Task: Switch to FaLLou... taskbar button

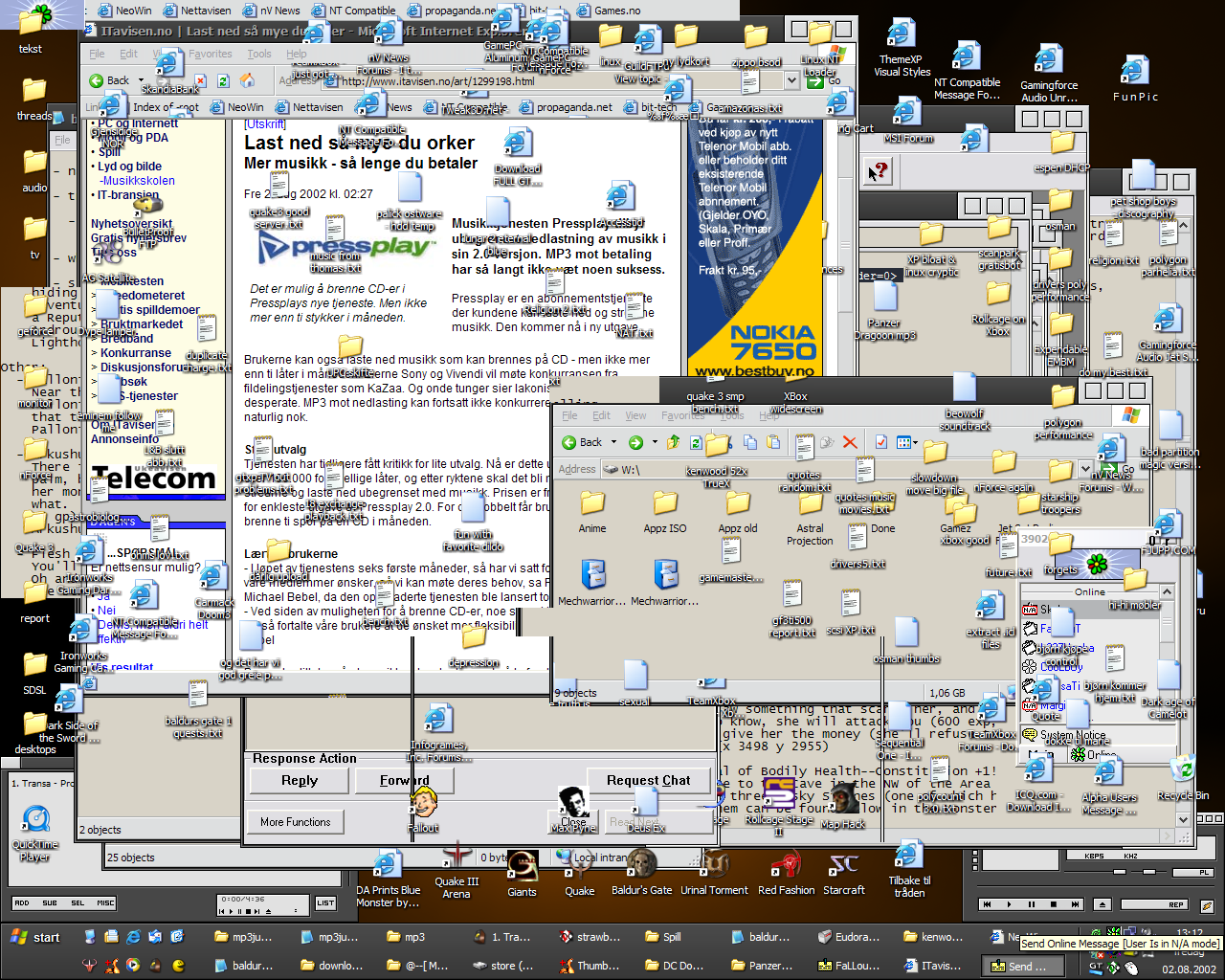Action: (849, 966)
